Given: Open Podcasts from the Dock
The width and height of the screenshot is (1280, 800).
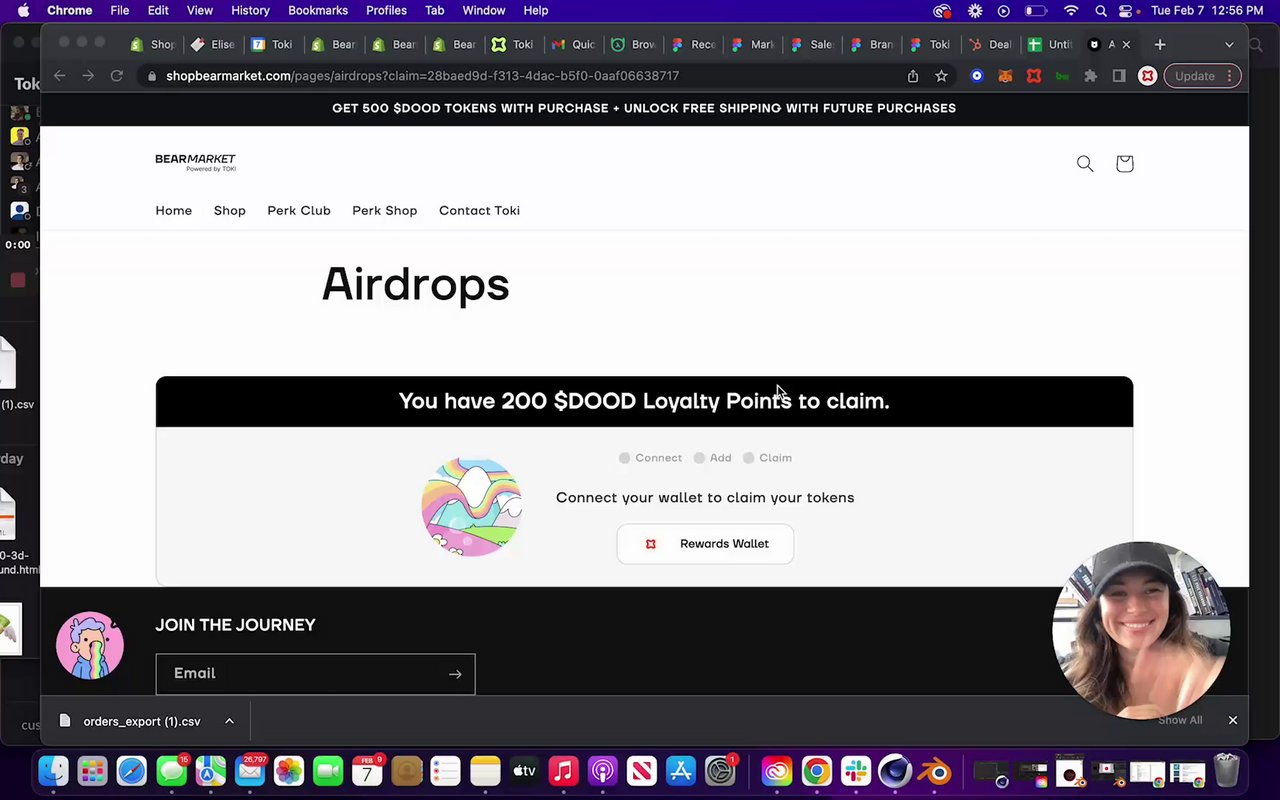Looking at the screenshot, I should click(602, 771).
